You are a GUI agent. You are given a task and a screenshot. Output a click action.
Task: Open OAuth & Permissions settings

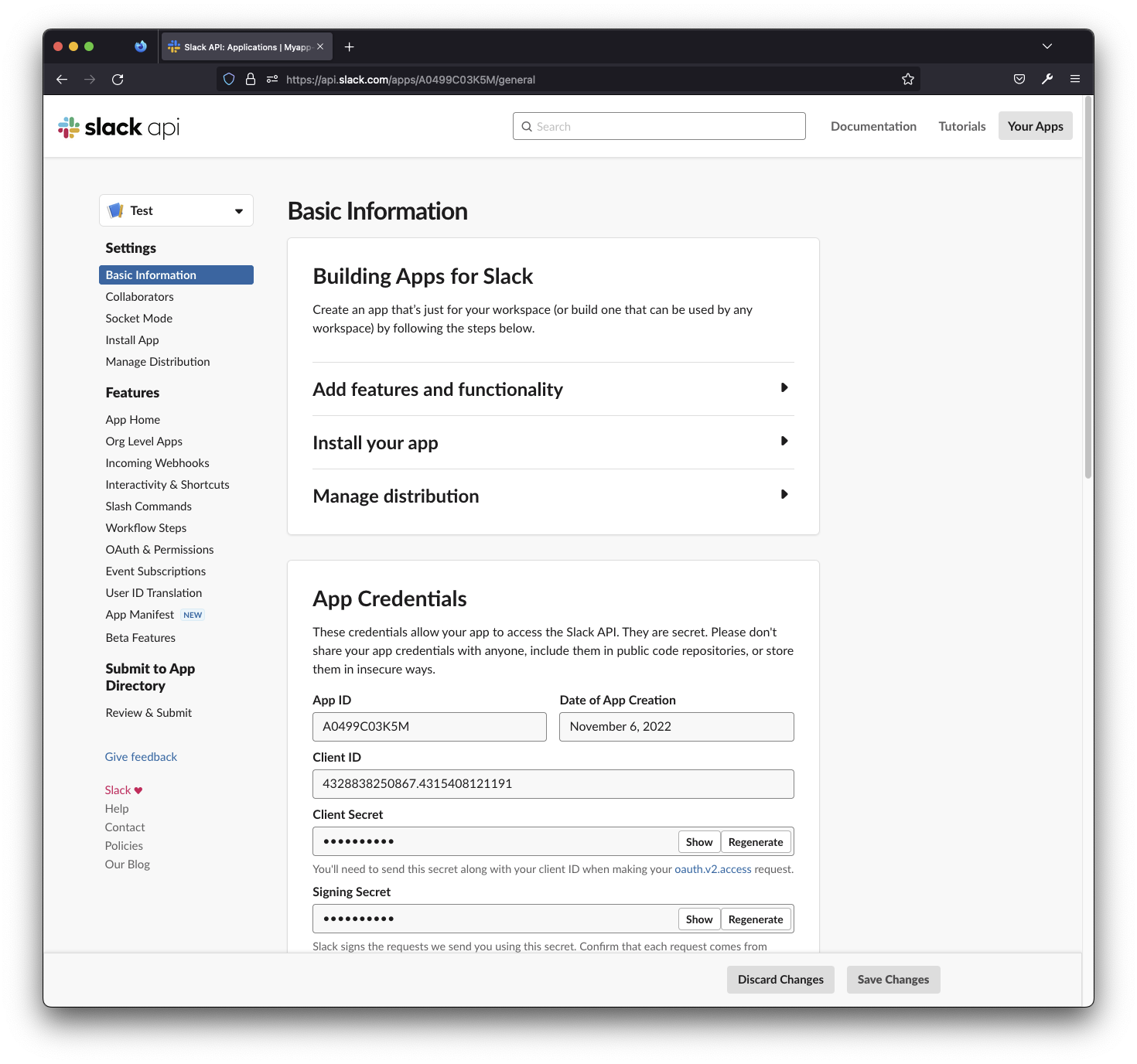pos(159,549)
